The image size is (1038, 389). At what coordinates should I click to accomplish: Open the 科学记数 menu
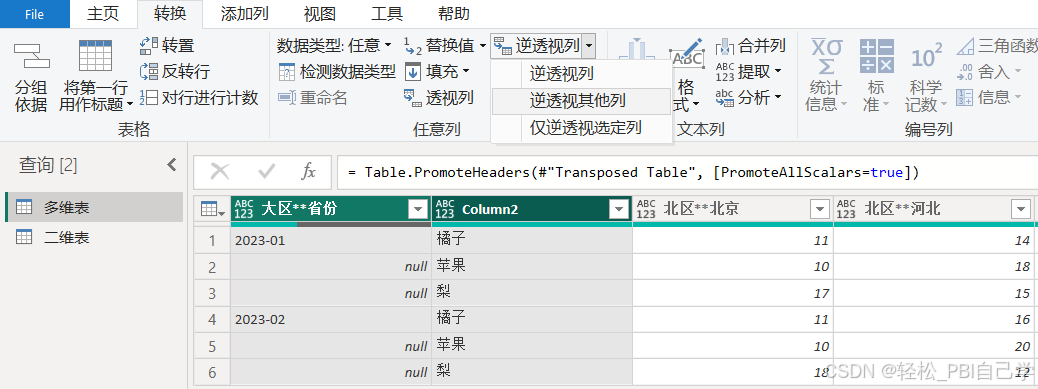926,75
